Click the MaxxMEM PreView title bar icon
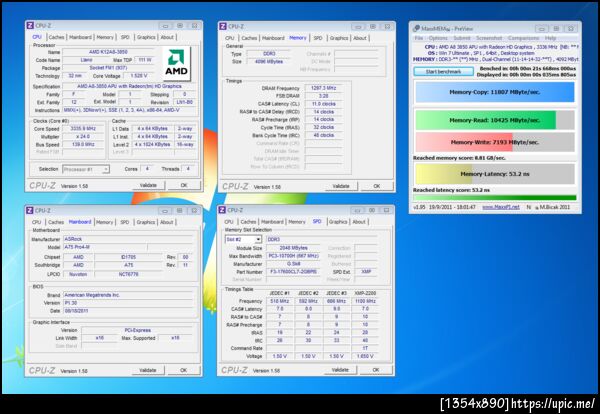This screenshot has height=414, width=600. [x=416, y=28]
